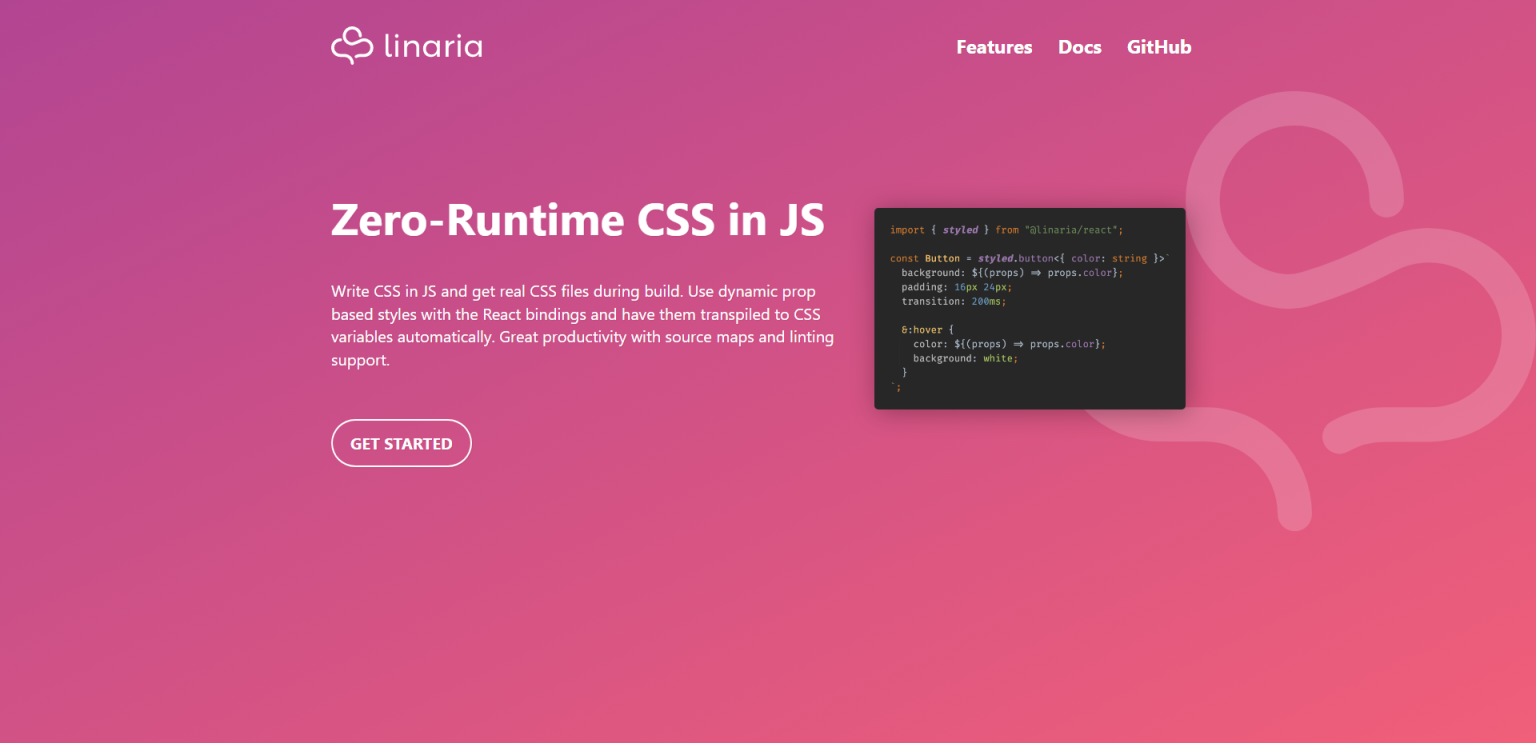Click the linaria wordmark next to the logo
Viewport: 1536px width, 743px height.
[x=433, y=46]
